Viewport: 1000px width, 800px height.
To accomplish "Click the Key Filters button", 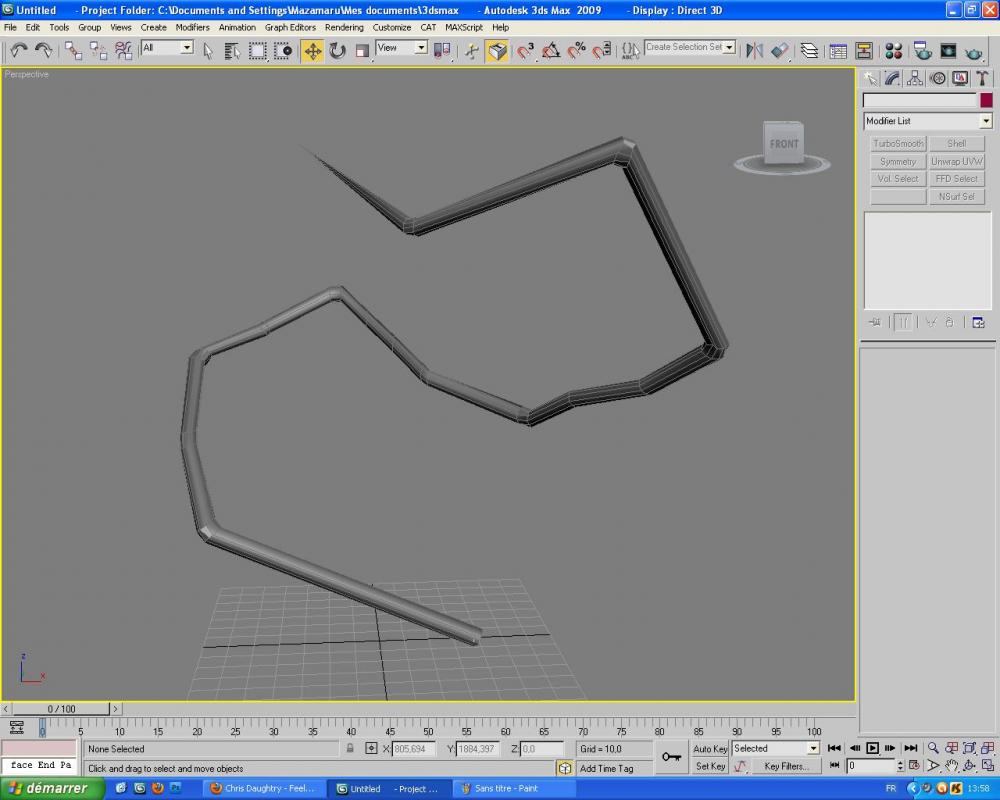I will pyautogui.click(x=786, y=766).
